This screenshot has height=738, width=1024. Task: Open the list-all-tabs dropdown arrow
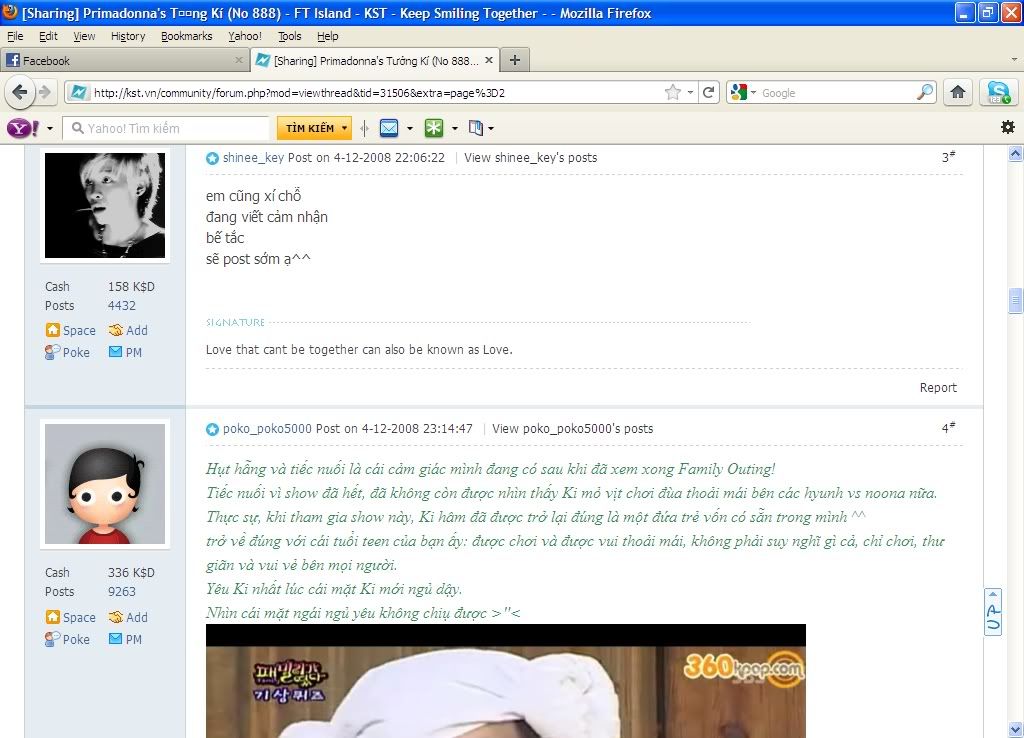click(1014, 59)
